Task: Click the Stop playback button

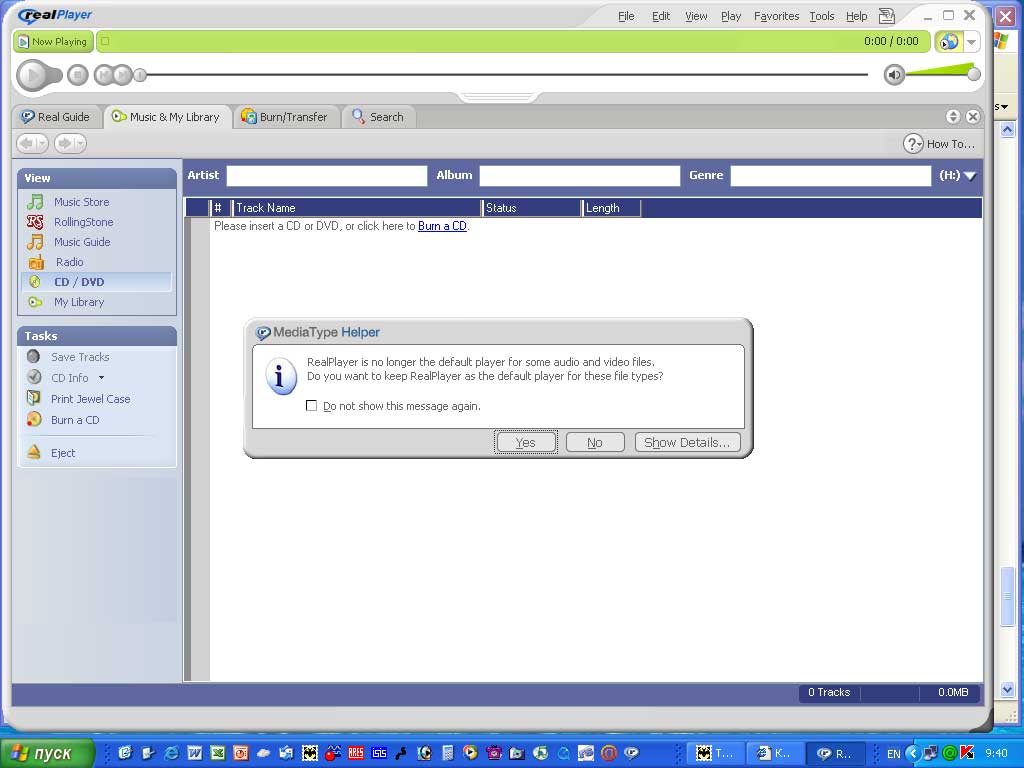Action: pyautogui.click(x=78, y=75)
